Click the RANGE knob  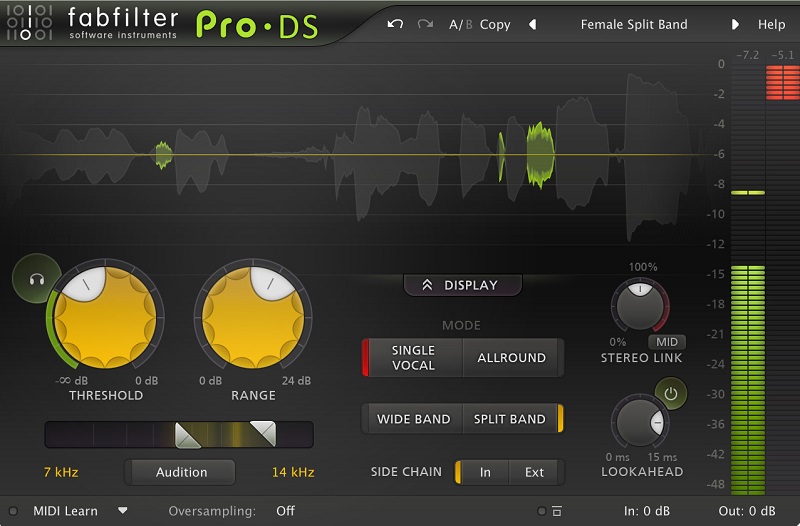coord(253,317)
